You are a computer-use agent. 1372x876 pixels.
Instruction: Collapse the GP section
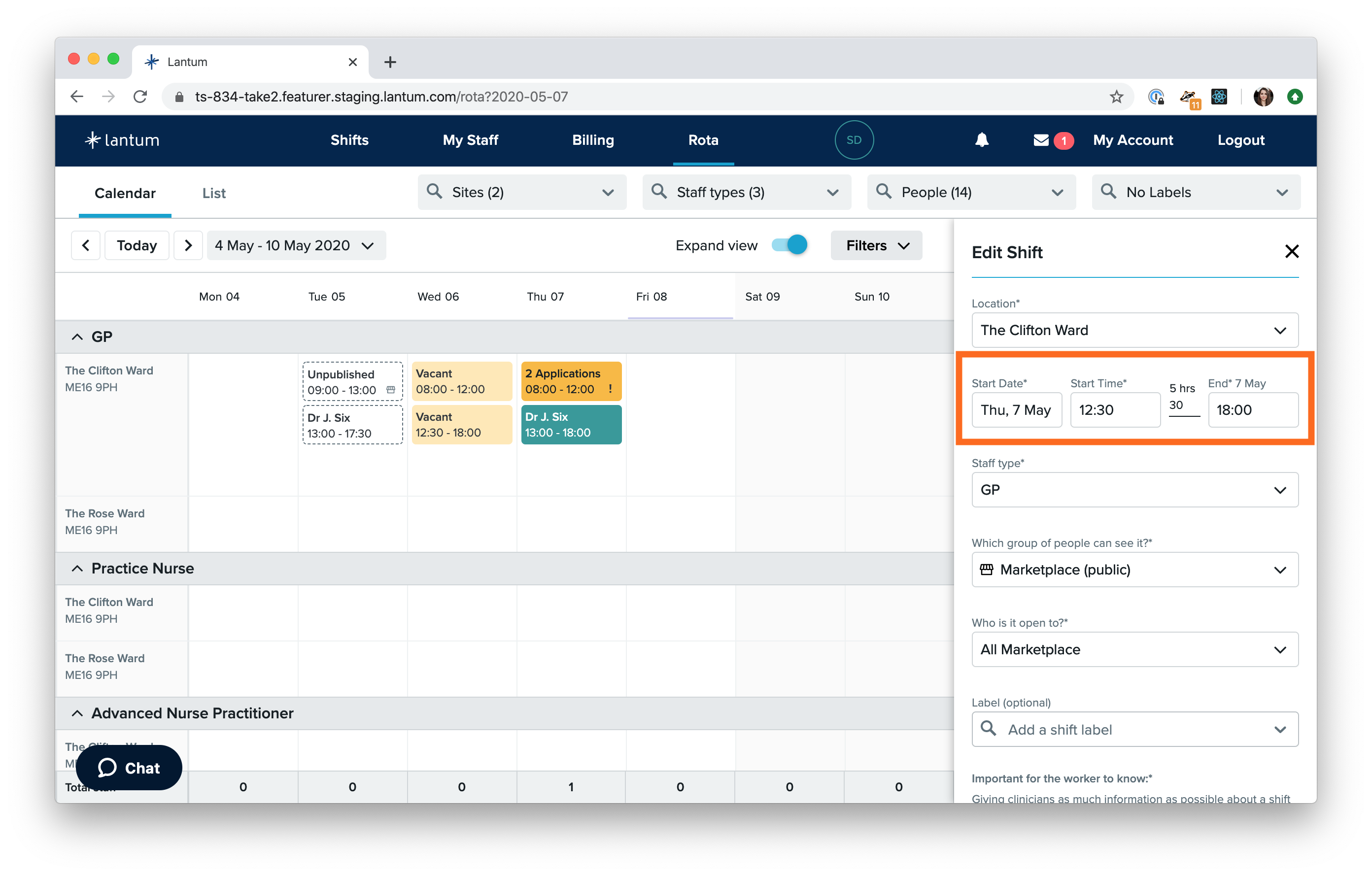[77, 337]
